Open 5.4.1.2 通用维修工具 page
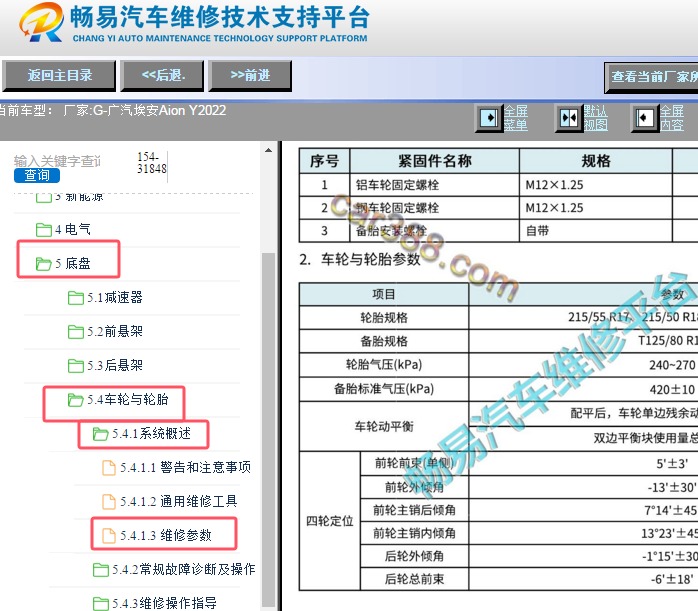 tap(179, 501)
